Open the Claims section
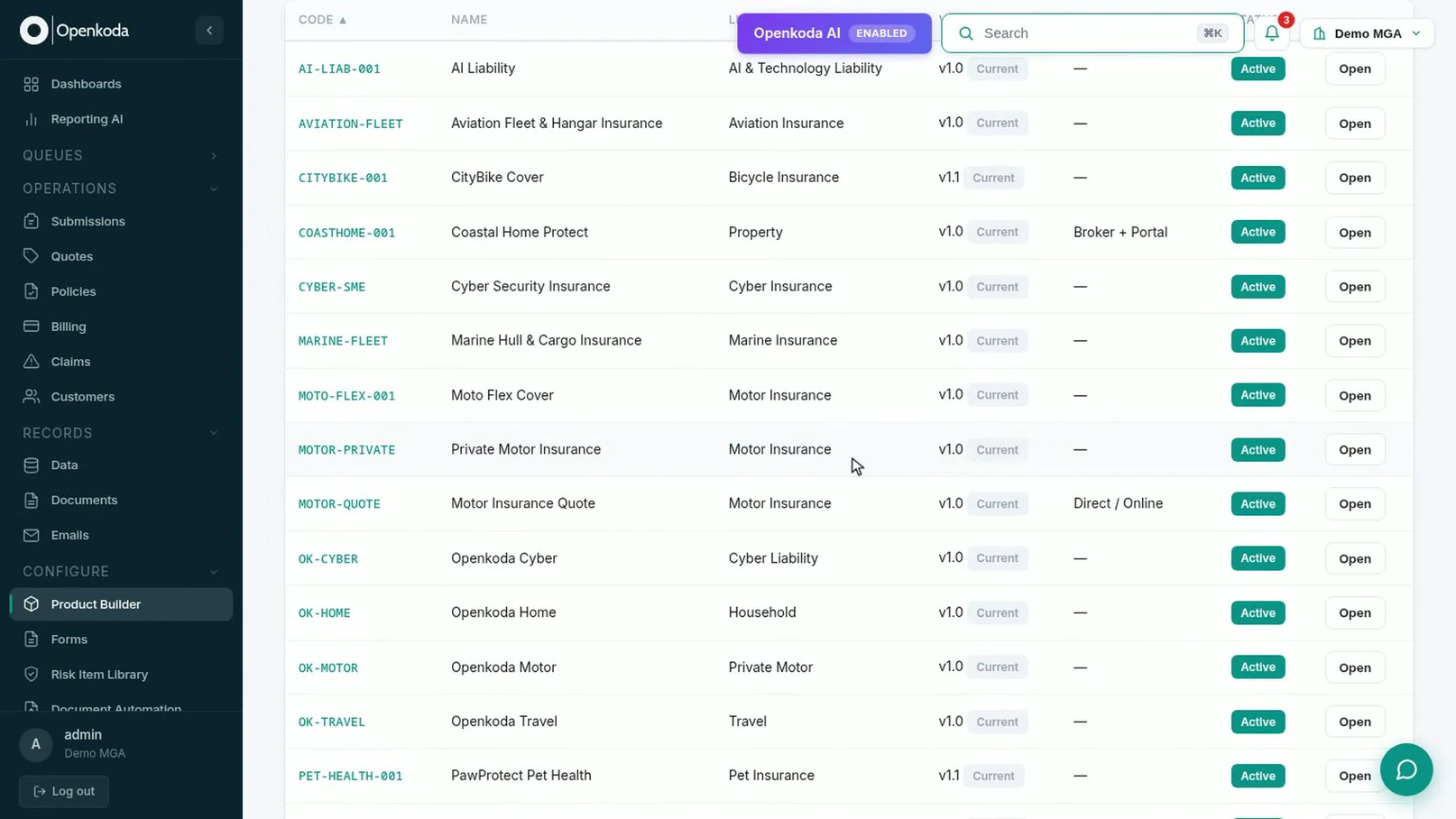 click(121, 362)
